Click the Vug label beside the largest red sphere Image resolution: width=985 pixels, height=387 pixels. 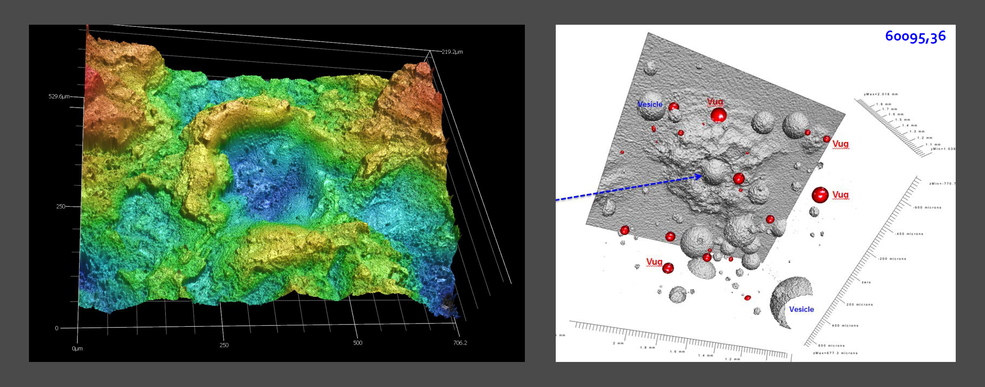pyautogui.click(x=841, y=195)
